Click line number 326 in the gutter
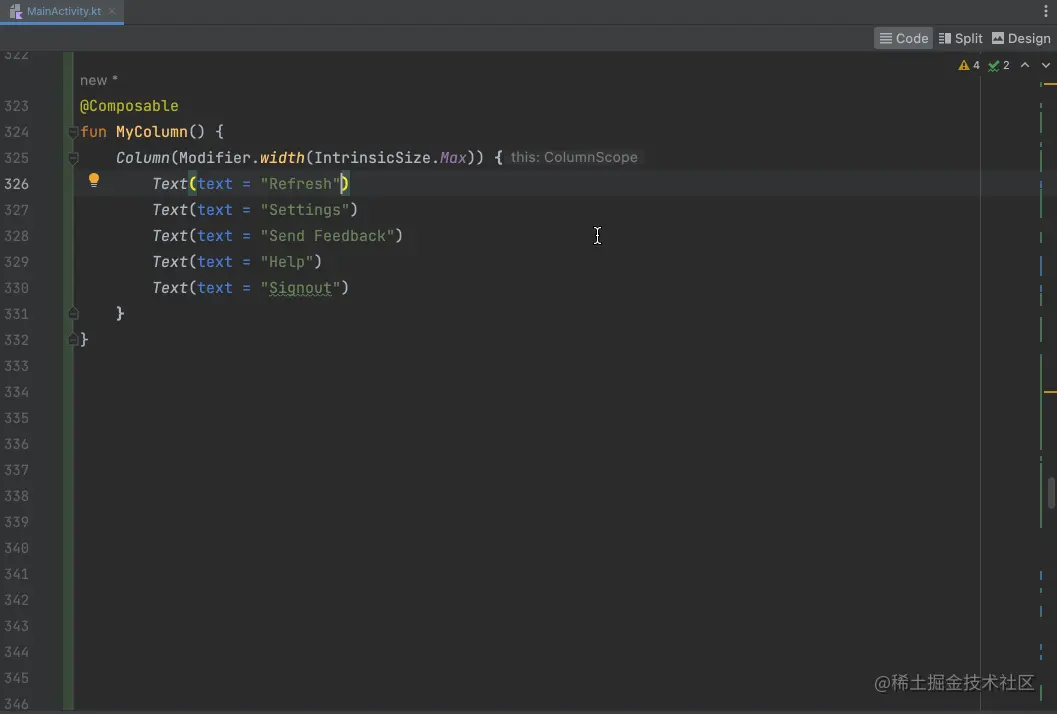 (17, 184)
